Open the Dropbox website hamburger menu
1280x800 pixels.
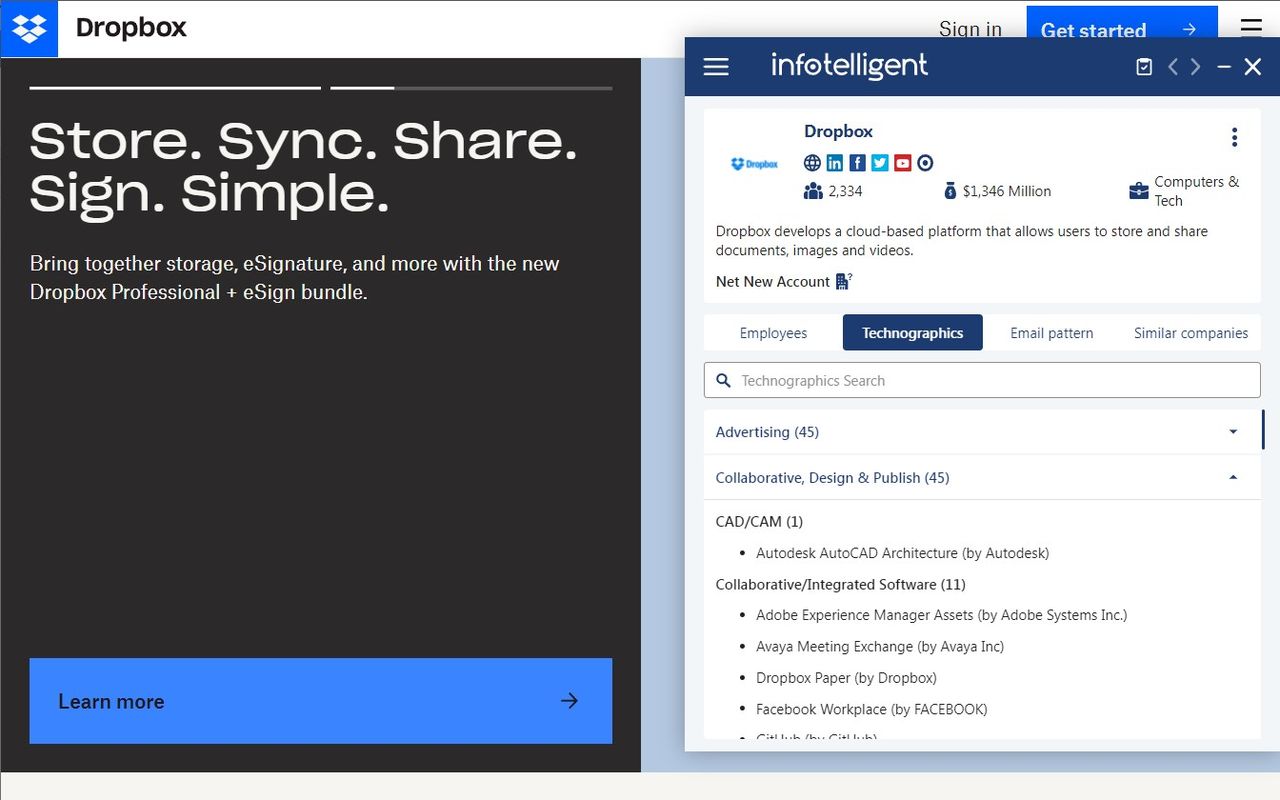click(x=1251, y=28)
